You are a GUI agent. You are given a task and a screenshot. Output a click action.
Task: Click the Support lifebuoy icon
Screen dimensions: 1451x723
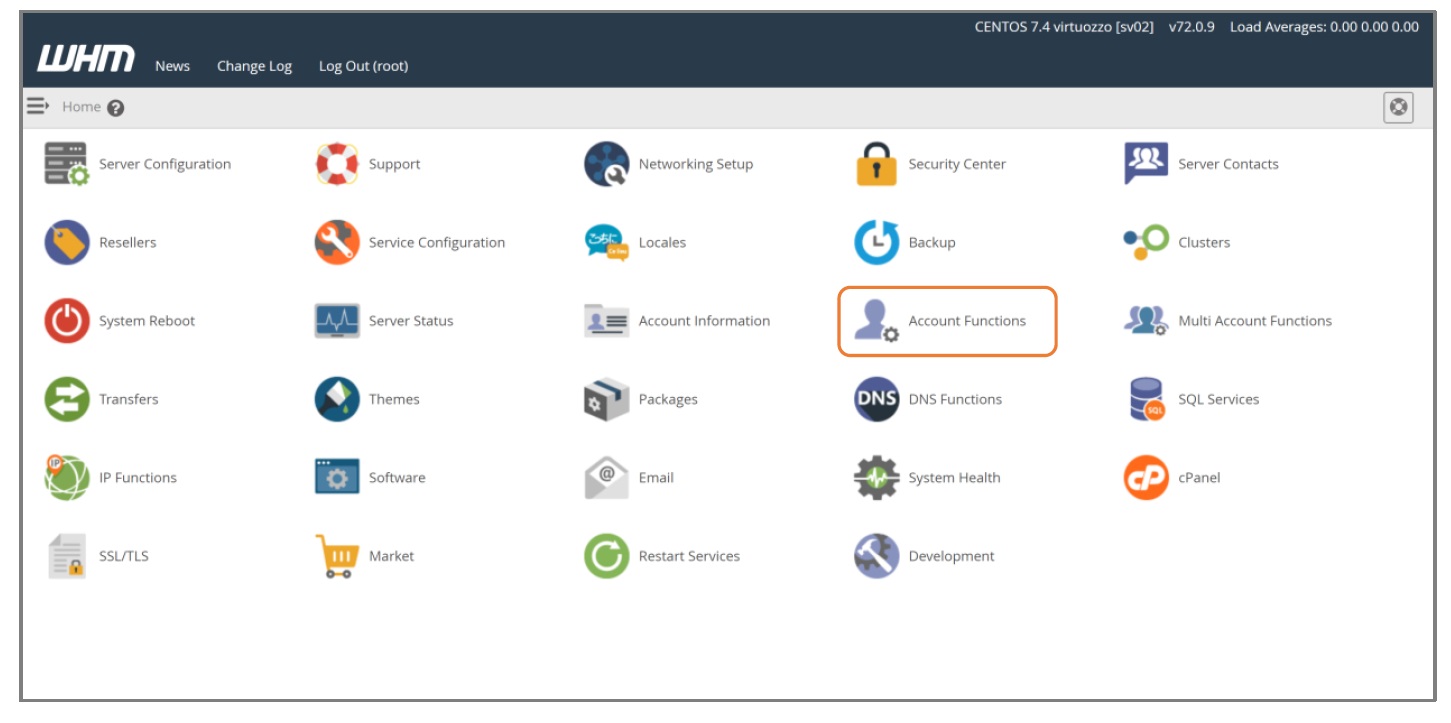coord(337,164)
